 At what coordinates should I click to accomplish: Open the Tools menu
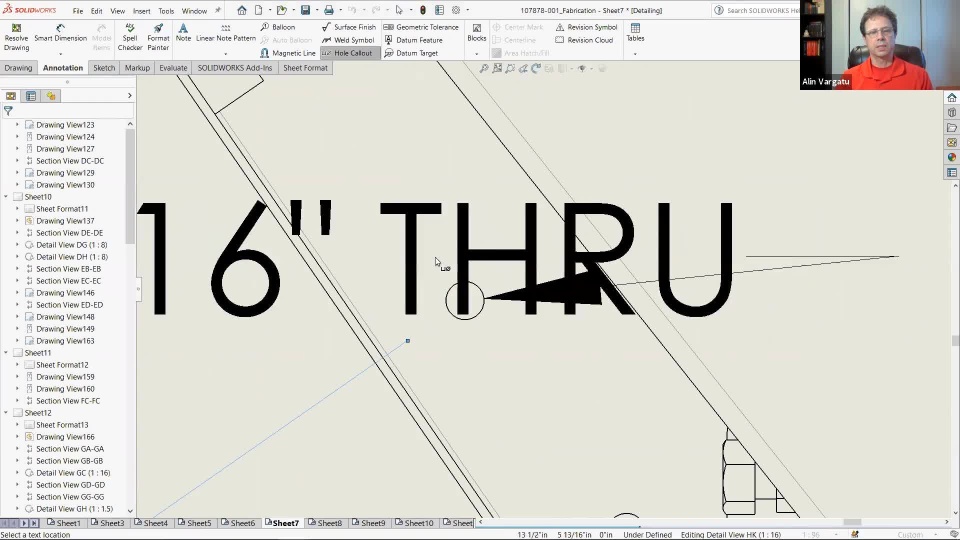[166, 10]
